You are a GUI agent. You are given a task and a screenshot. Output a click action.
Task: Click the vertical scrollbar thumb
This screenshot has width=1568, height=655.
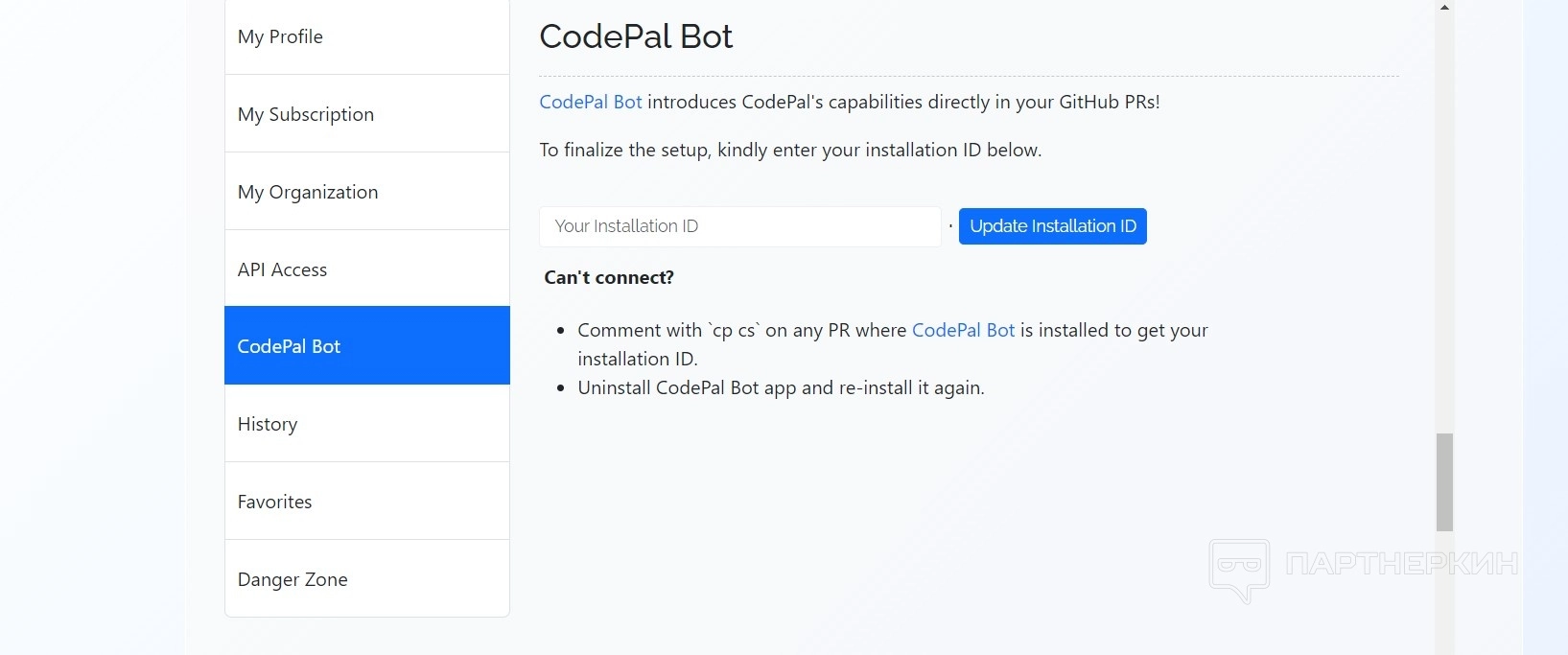coord(1444,481)
